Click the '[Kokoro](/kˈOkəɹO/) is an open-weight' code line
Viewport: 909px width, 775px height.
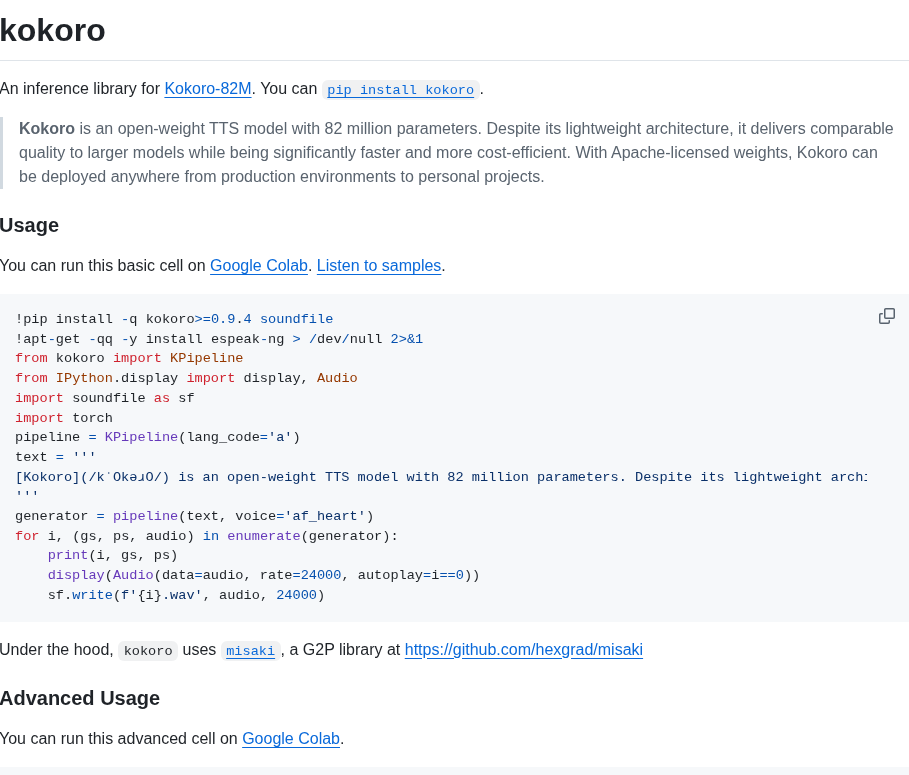click(x=442, y=477)
